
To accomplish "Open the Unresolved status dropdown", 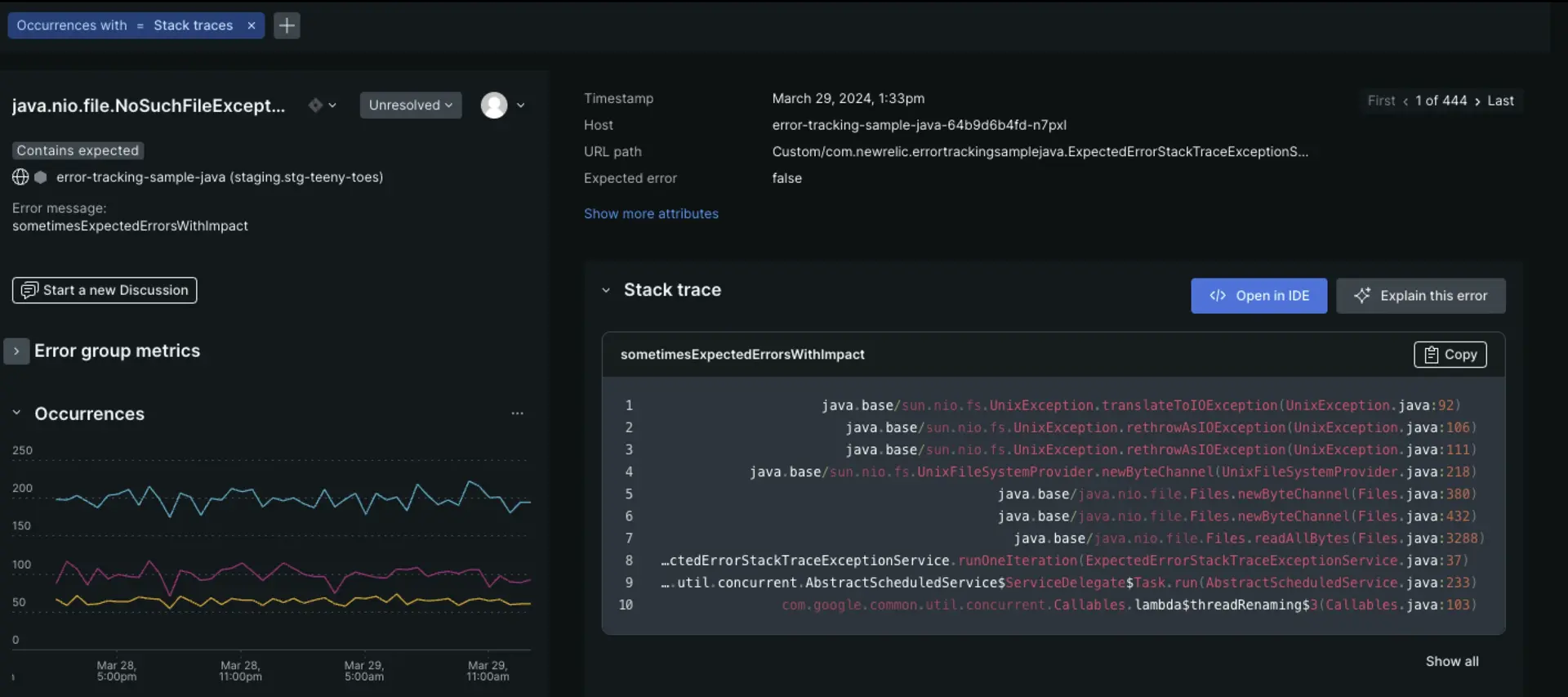I will click(x=410, y=105).
